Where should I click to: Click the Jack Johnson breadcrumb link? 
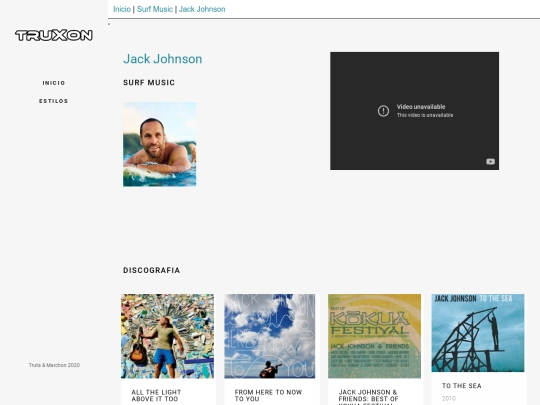click(202, 9)
